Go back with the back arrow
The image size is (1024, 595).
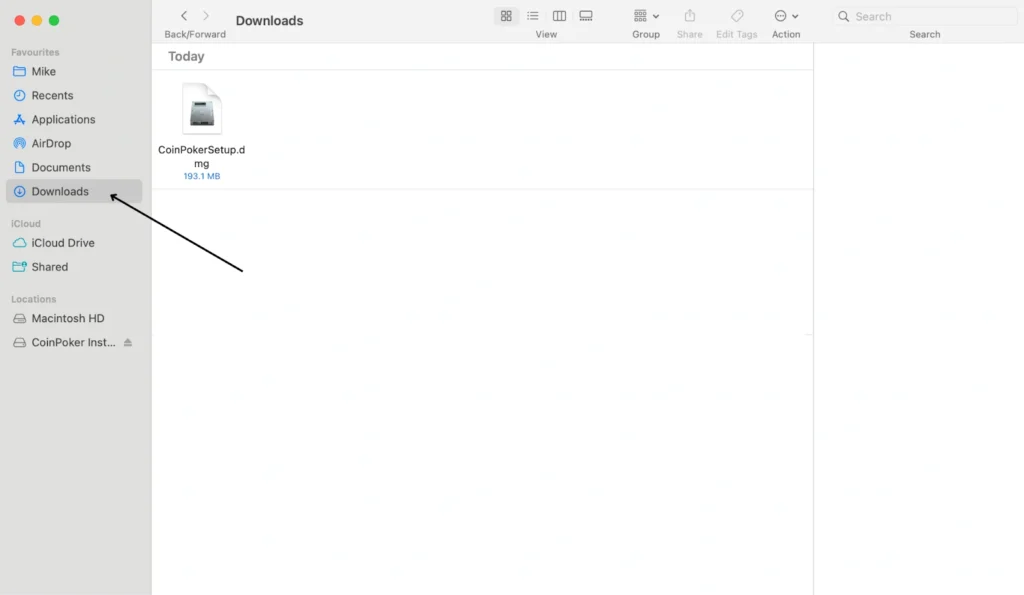[x=184, y=16]
